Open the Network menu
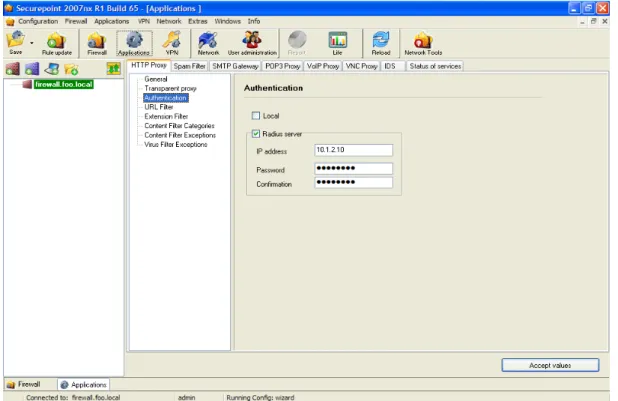618x401 pixels. (x=169, y=21)
